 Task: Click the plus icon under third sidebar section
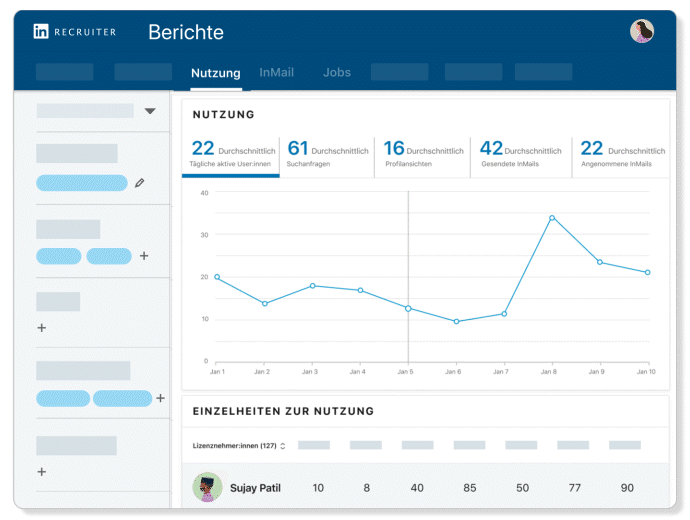pyautogui.click(x=42, y=327)
